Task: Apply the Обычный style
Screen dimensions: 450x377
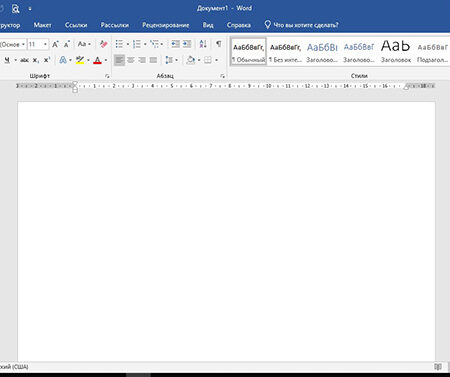Action: coord(248,52)
